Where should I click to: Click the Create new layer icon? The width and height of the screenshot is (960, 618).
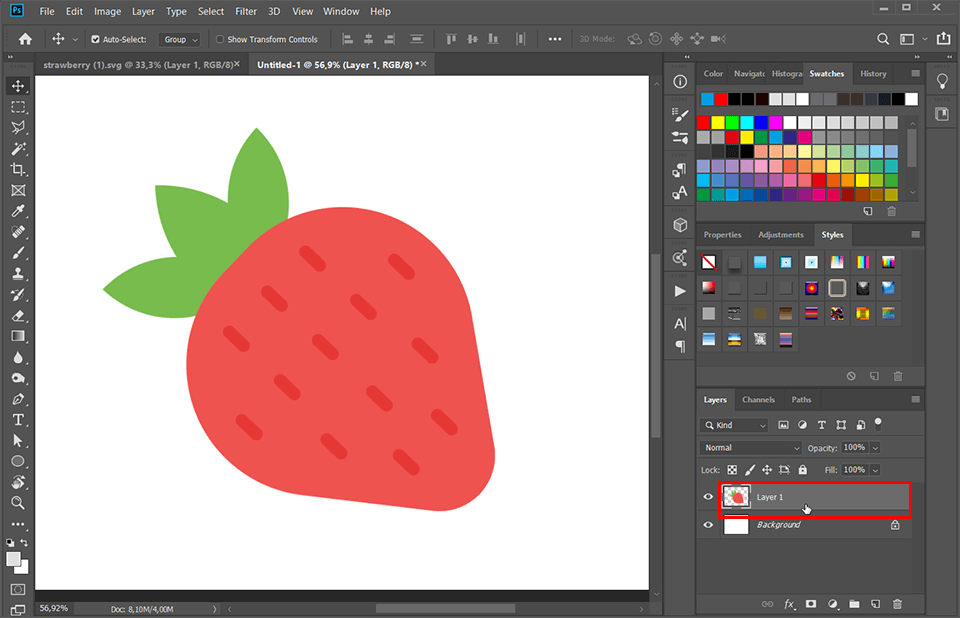(876, 604)
